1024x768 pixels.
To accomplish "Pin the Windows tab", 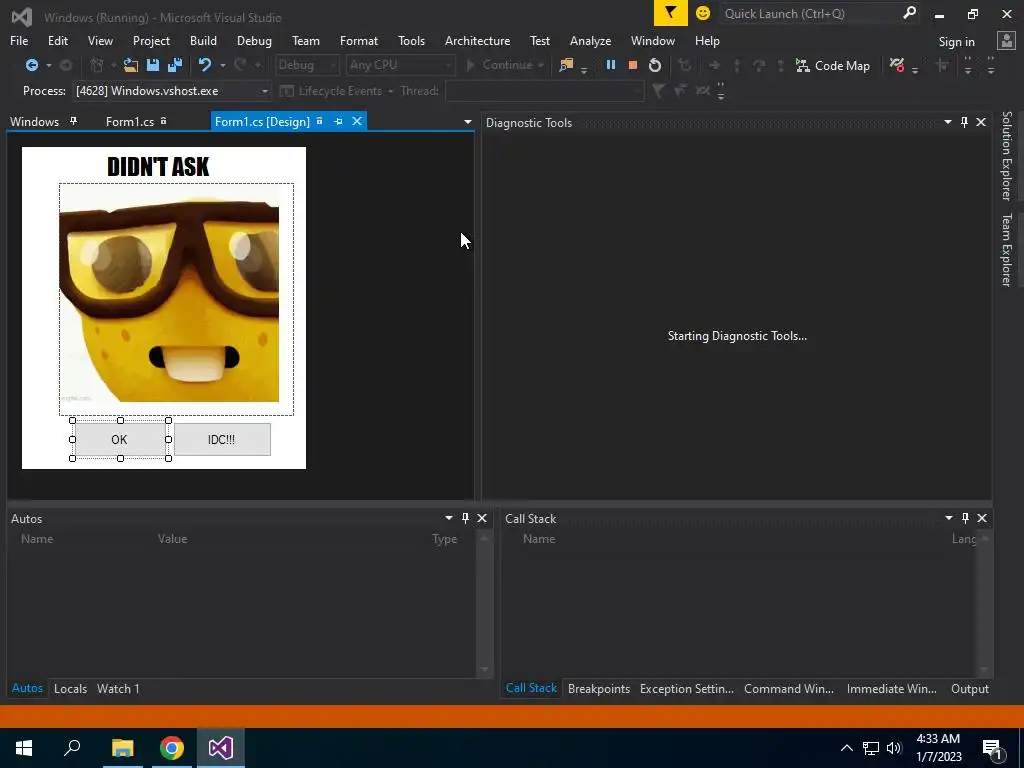I will pos(73,121).
